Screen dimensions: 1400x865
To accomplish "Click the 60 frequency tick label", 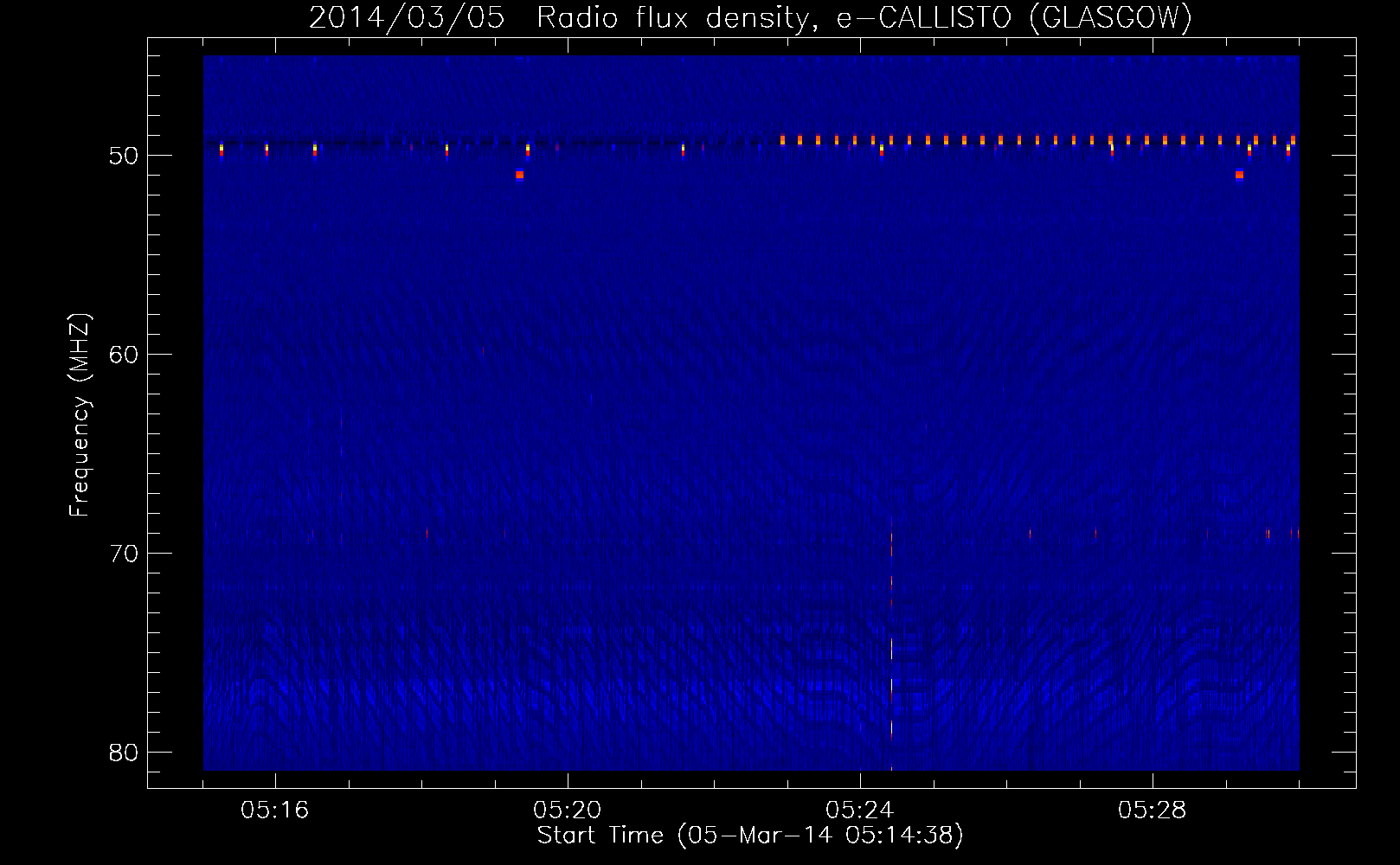I will coord(124,355).
